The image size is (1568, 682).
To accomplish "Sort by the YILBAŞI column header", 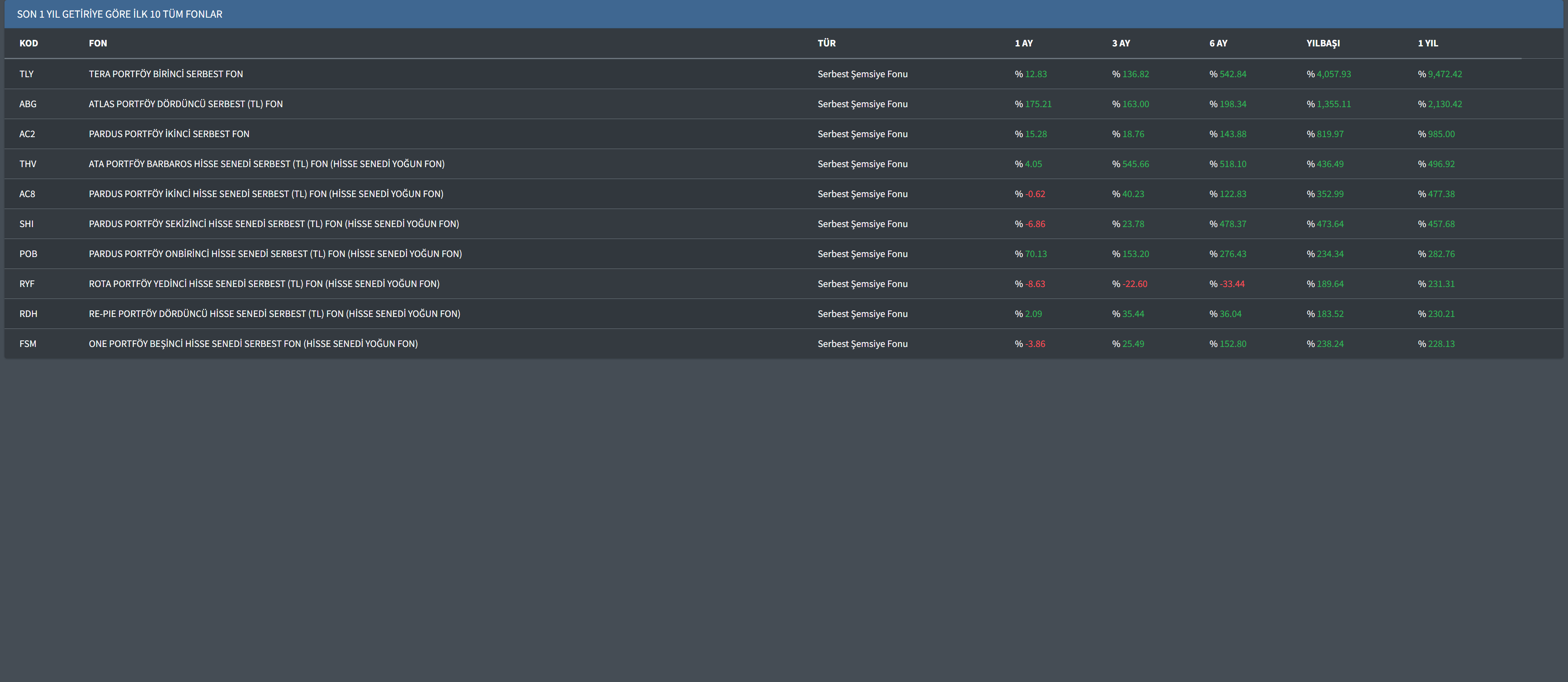I will coord(1323,43).
